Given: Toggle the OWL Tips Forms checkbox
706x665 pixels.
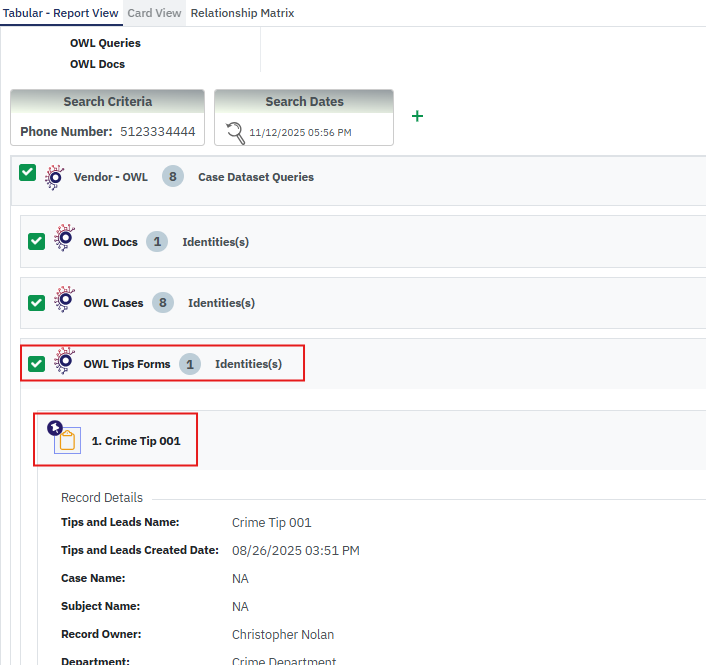Looking at the screenshot, I should pyautogui.click(x=37, y=364).
